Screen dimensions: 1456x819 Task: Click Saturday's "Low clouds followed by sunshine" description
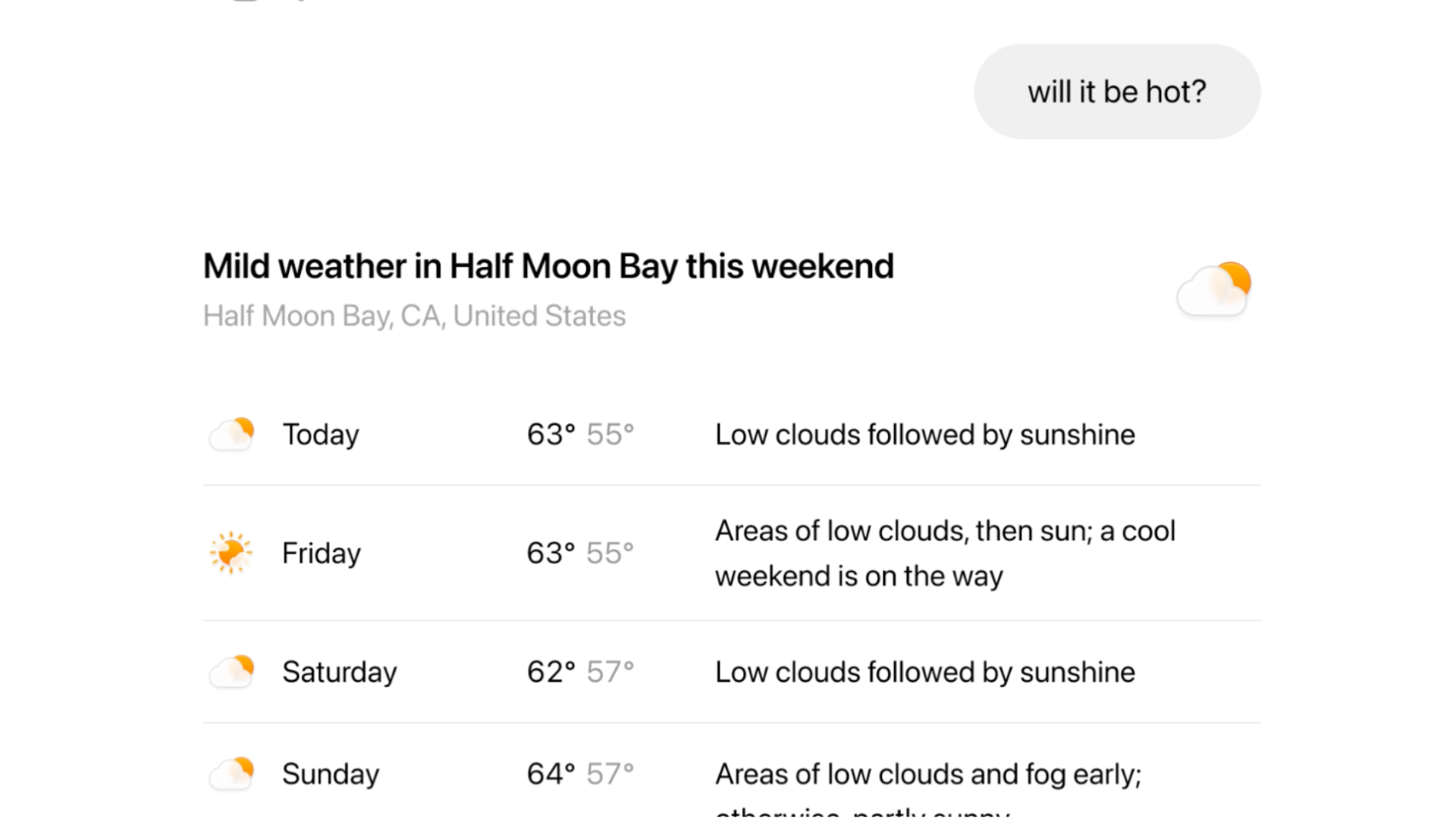[924, 672]
